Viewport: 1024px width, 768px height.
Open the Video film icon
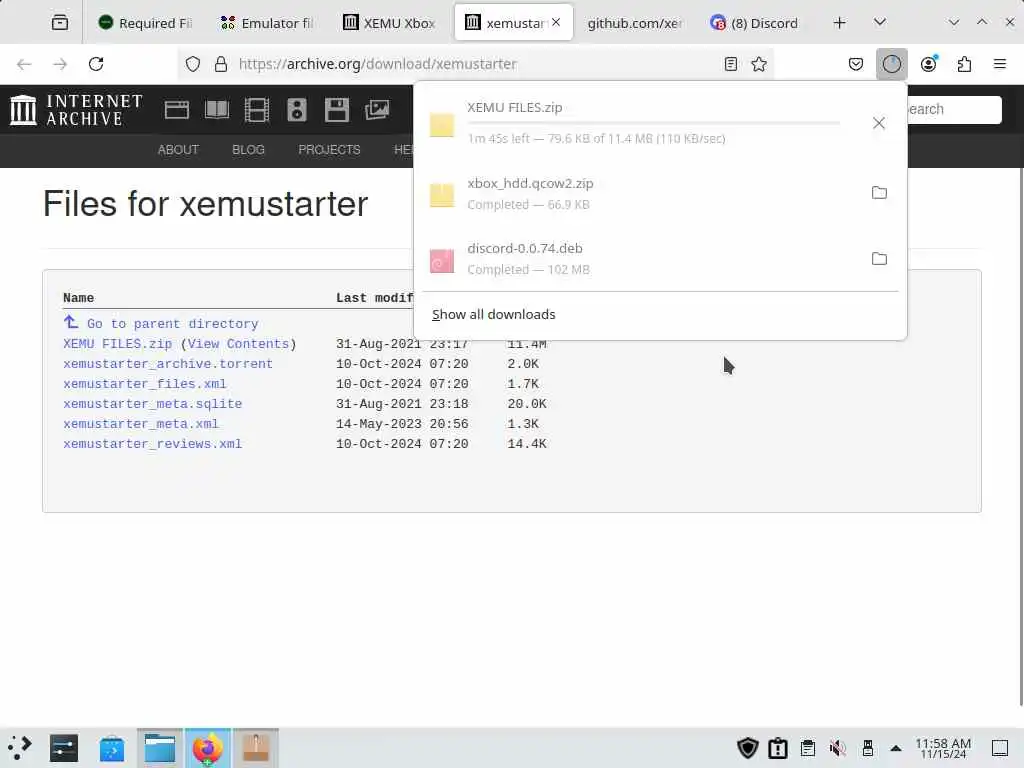(x=257, y=110)
